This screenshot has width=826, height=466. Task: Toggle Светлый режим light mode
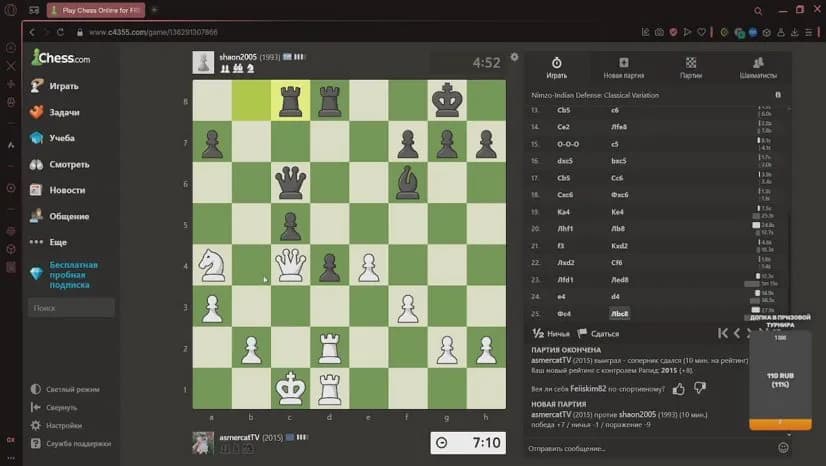coord(72,389)
